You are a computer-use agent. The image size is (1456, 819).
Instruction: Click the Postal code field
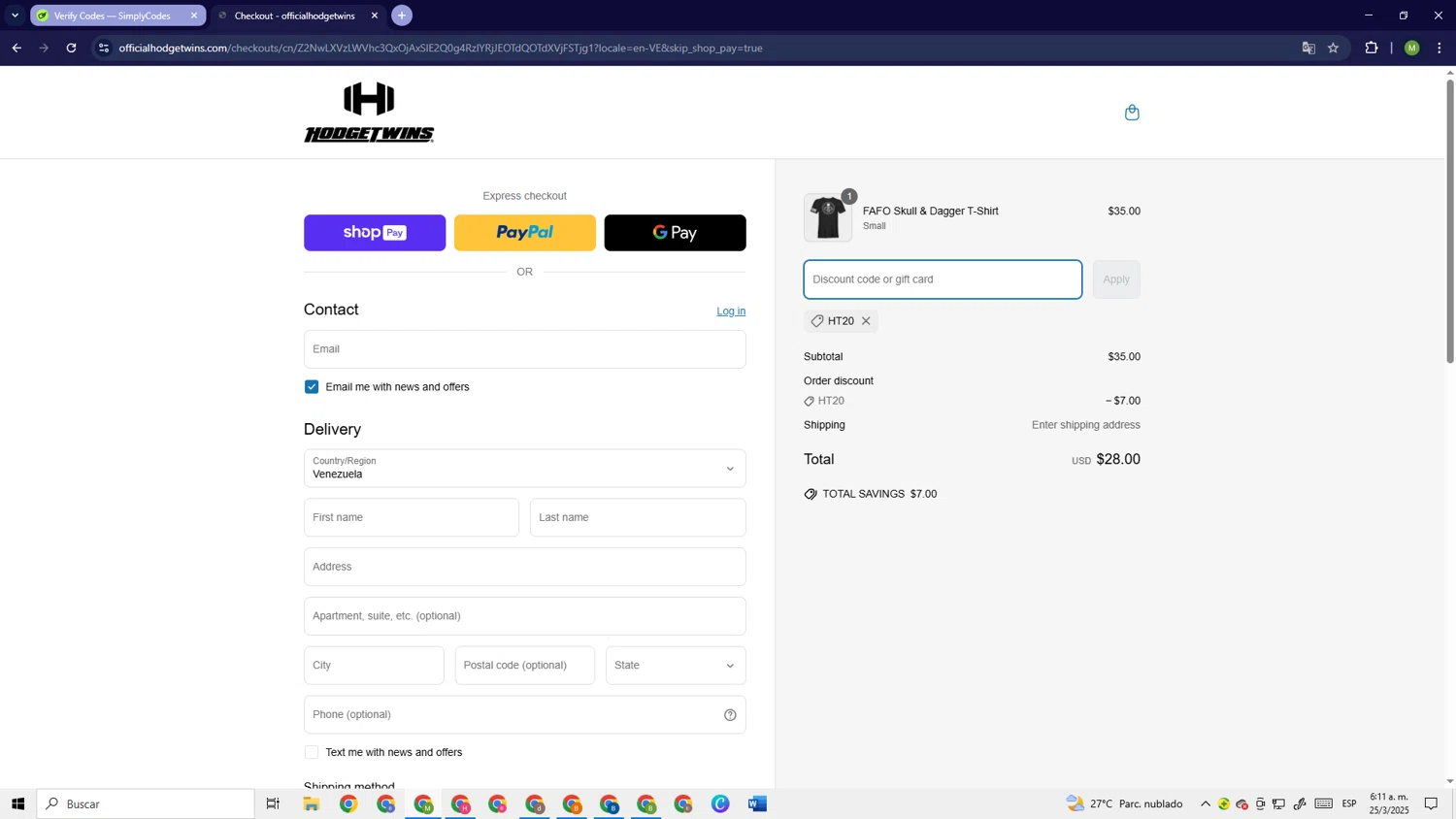pyautogui.click(x=524, y=666)
